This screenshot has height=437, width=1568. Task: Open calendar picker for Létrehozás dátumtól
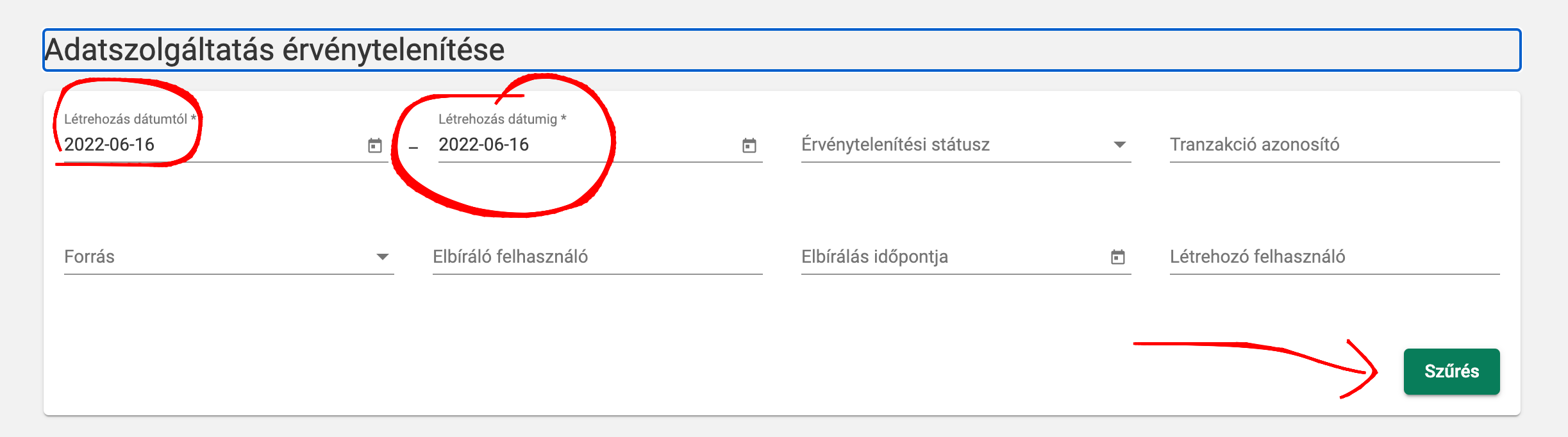click(x=375, y=145)
